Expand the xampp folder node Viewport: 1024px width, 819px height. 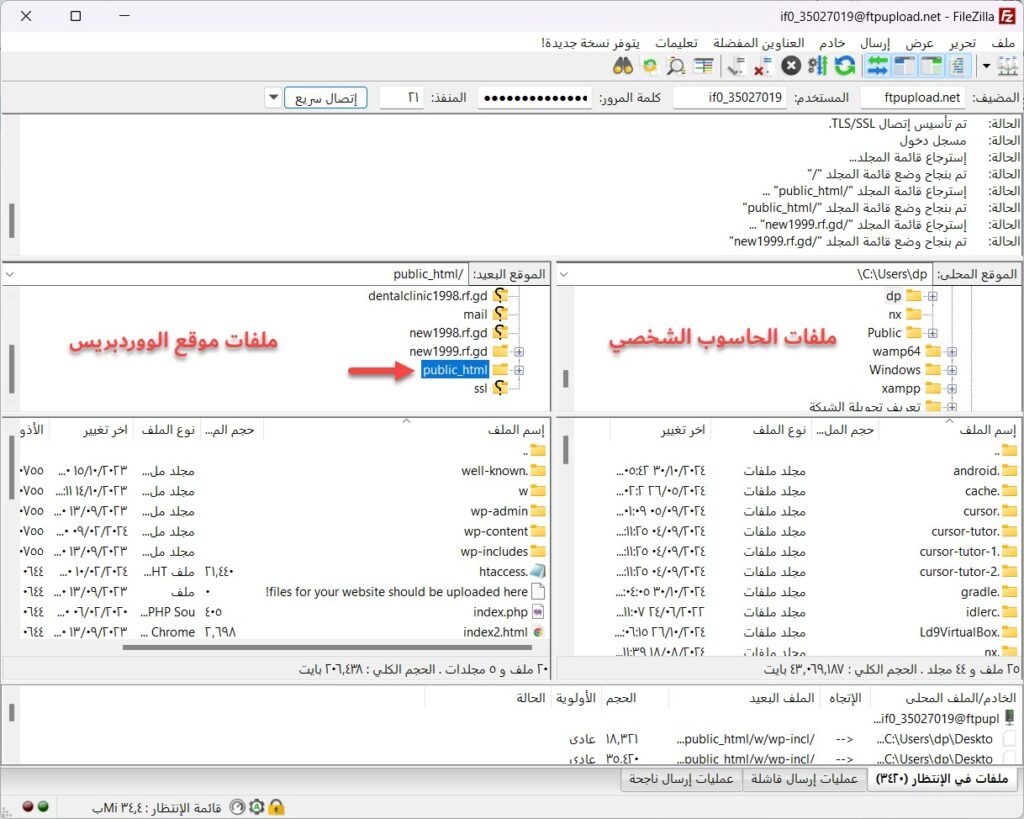pos(952,389)
